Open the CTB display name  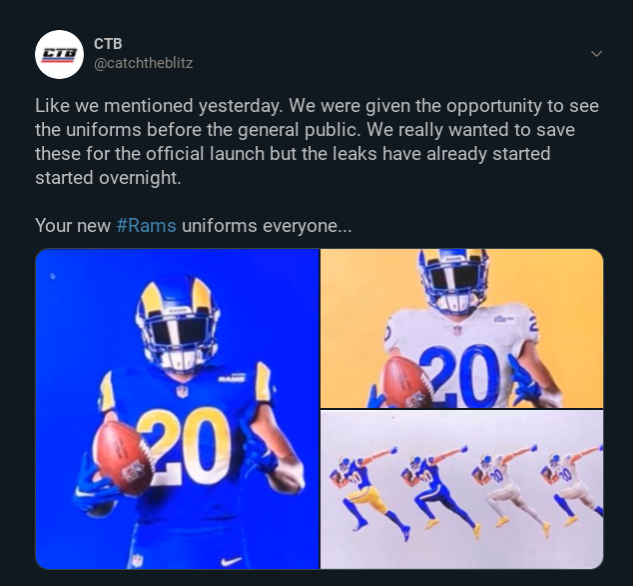click(108, 44)
